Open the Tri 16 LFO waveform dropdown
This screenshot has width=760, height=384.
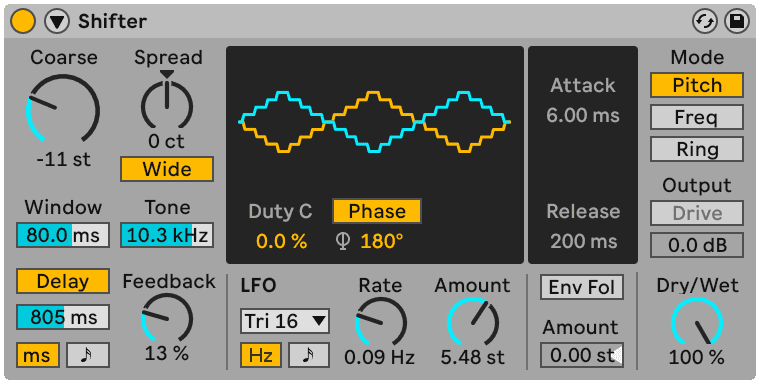click(x=285, y=321)
